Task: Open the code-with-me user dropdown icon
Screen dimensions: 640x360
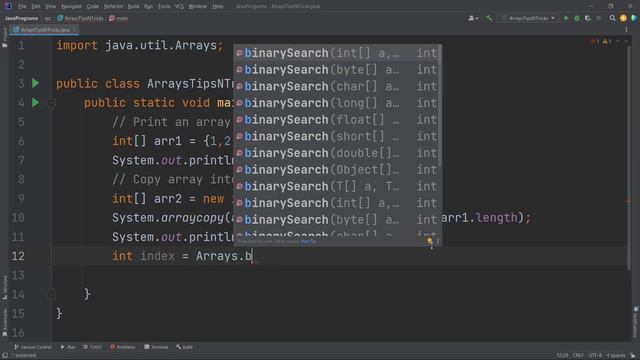Action: pos(473,18)
